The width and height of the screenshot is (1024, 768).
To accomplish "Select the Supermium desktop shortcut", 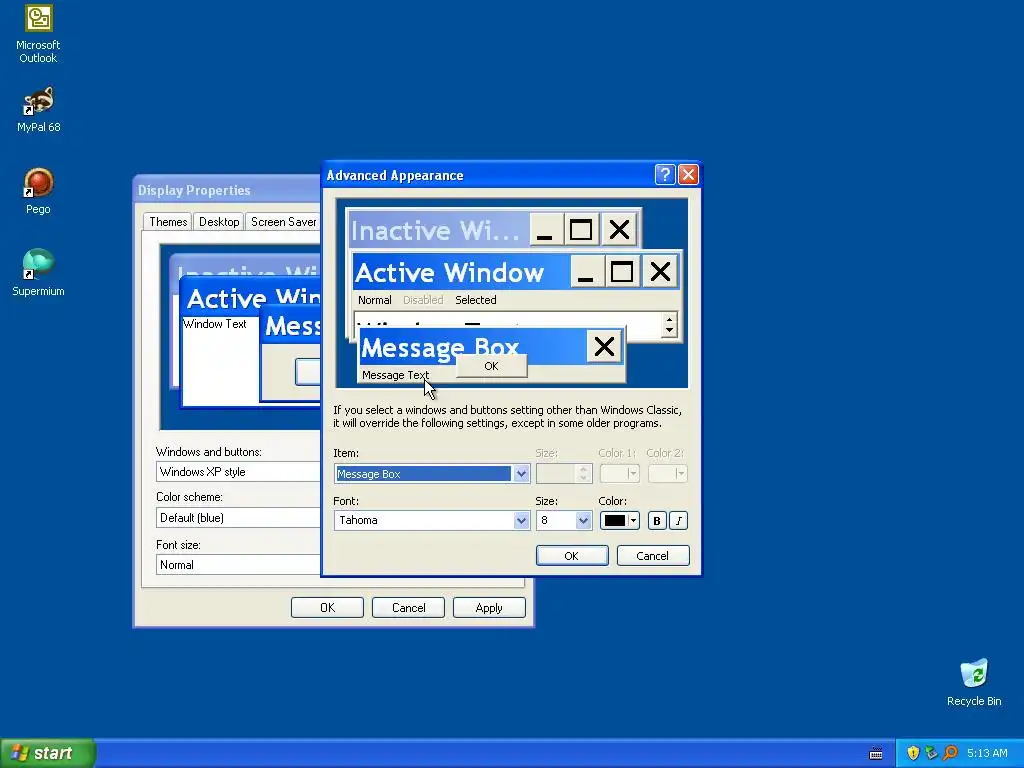I will pos(38,273).
